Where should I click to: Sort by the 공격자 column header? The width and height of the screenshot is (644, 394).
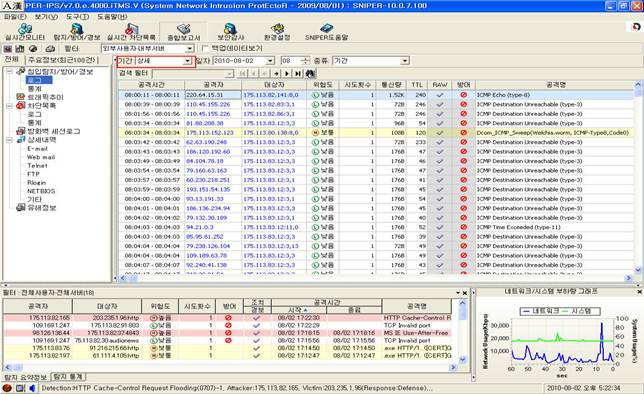213,85
